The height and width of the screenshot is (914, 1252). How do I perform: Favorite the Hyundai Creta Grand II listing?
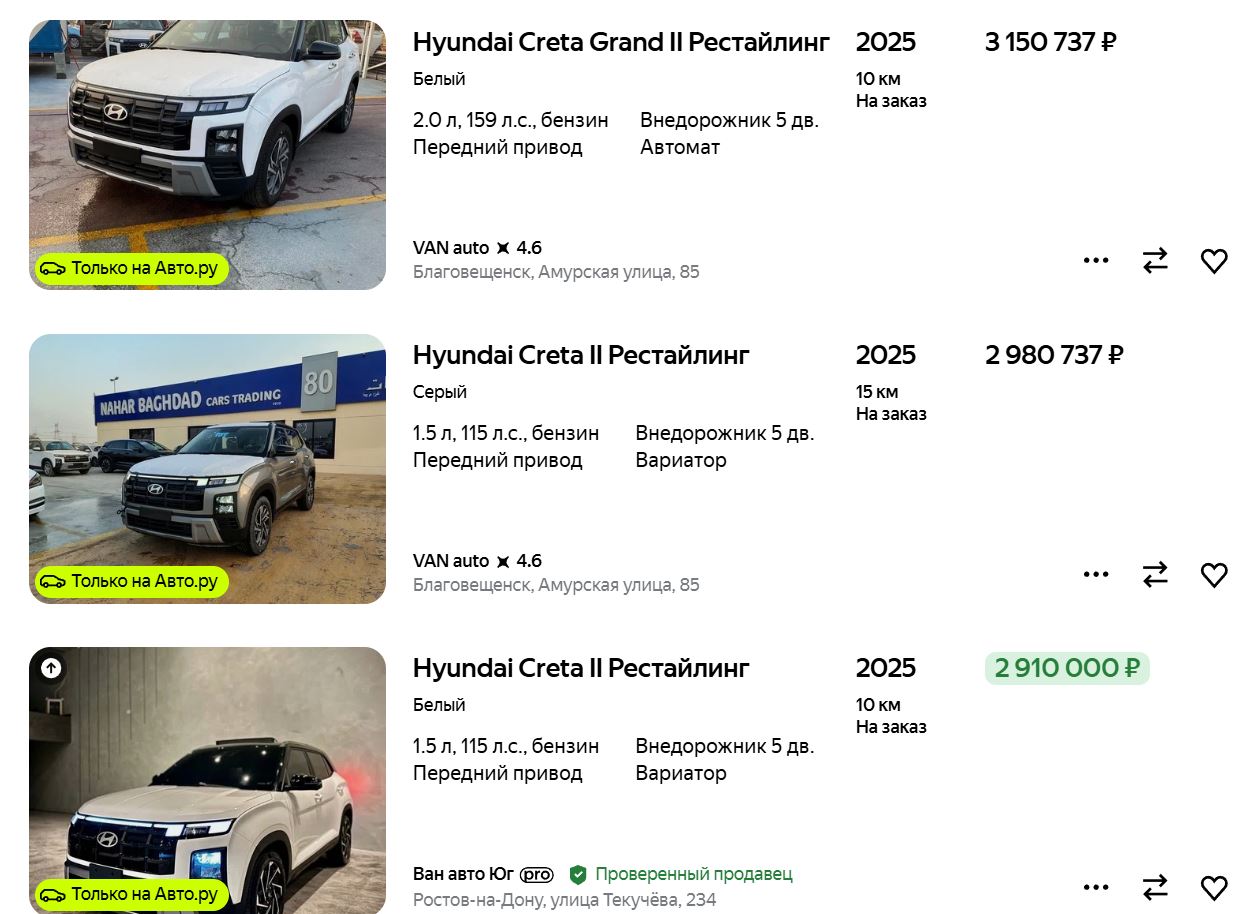1213,261
